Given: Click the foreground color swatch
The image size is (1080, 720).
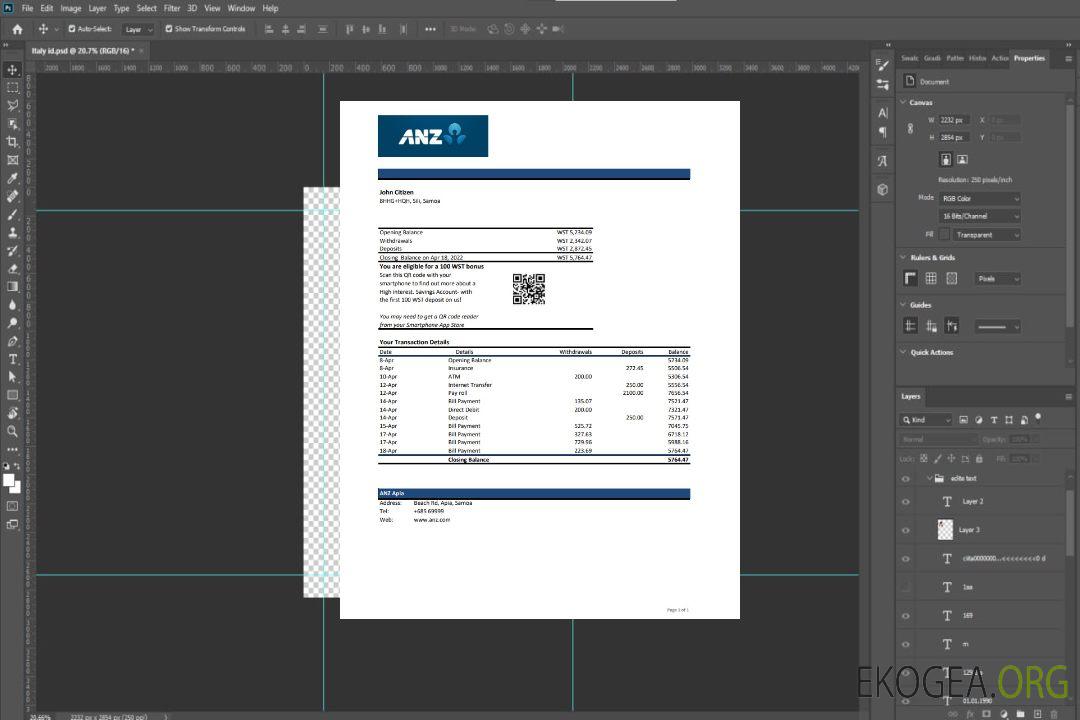Looking at the screenshot, I should click(x=9, y=481).
